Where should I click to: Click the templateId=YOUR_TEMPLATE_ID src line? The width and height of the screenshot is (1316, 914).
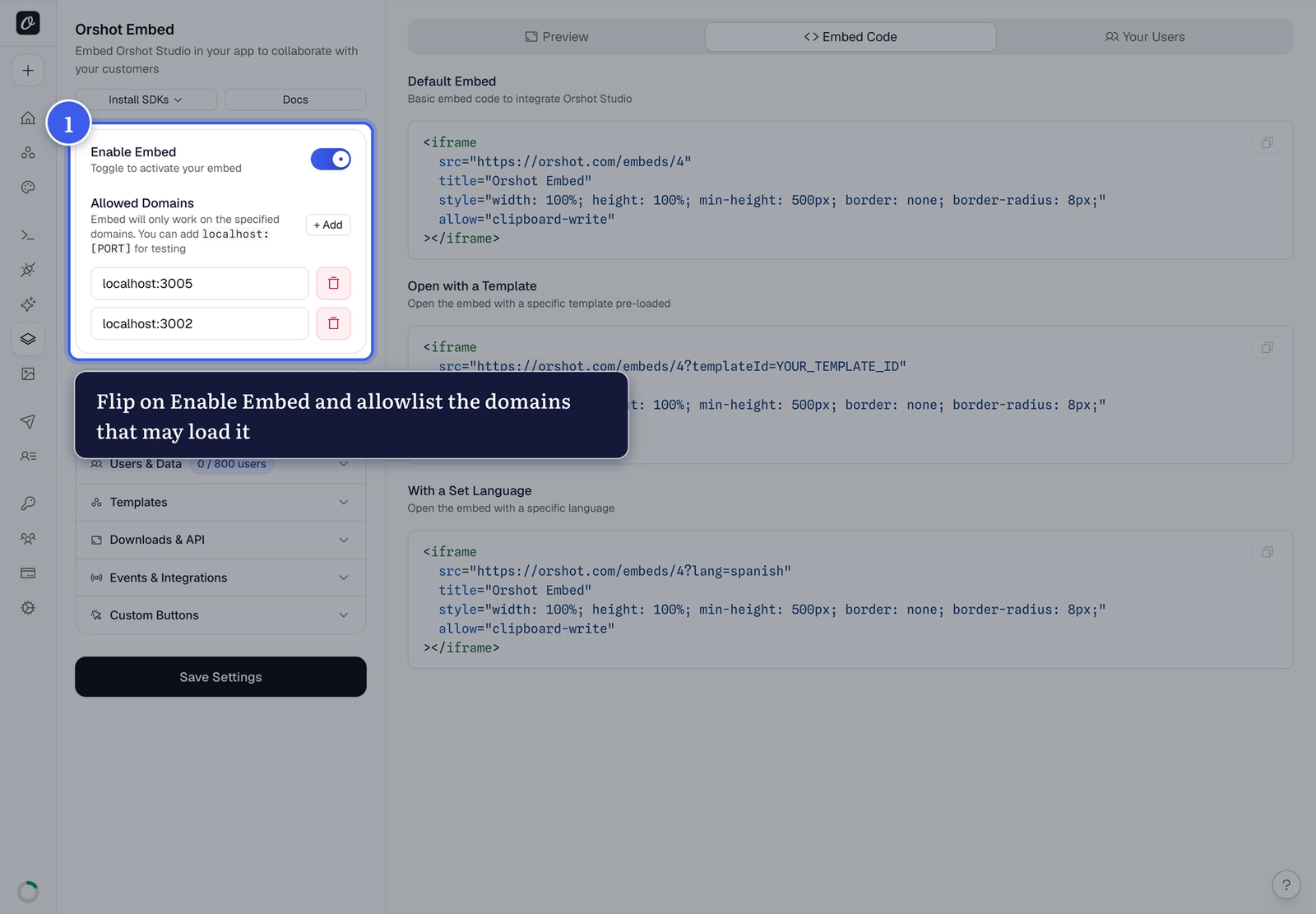coord(672,366)
